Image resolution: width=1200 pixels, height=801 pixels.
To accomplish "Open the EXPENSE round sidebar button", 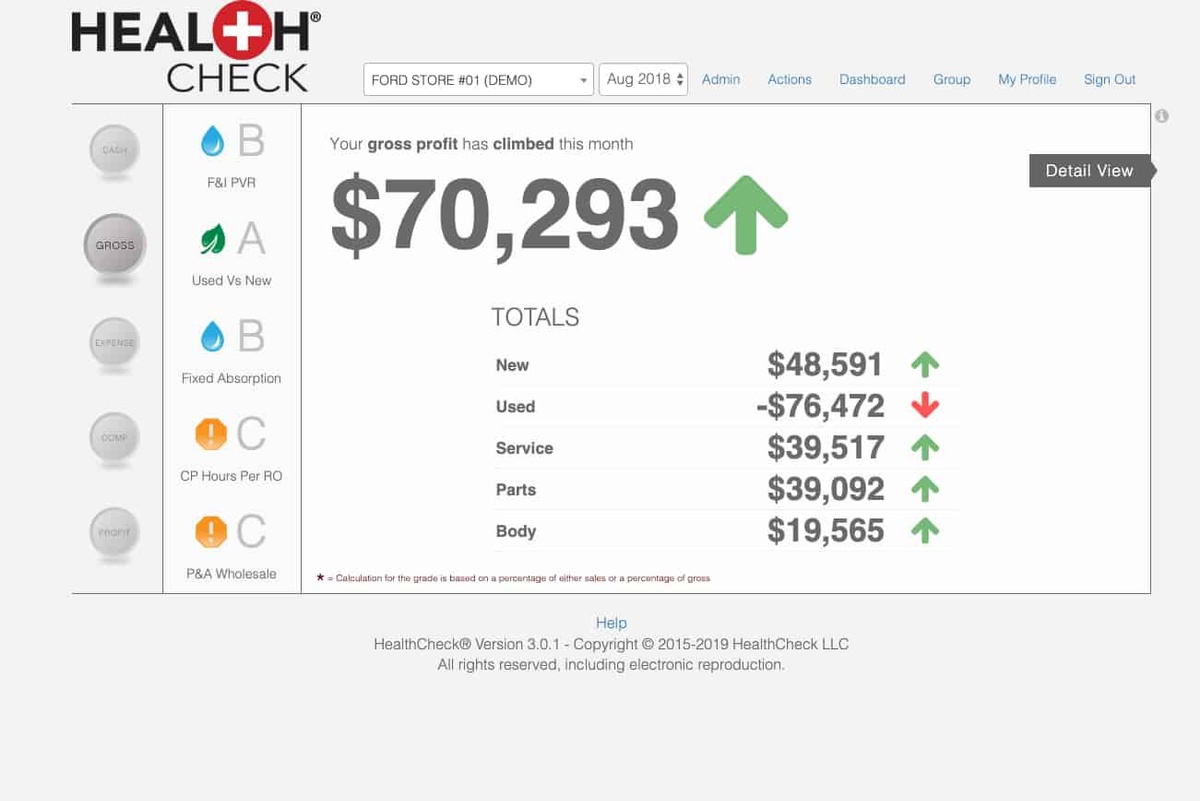I will pos(115,342).
